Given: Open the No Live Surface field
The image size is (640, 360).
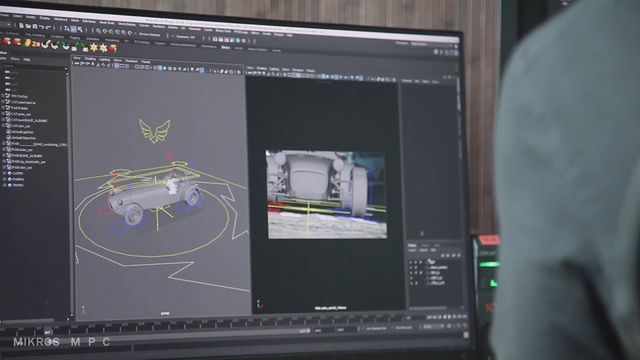Looking at the screenshot, I should point(149,34).
